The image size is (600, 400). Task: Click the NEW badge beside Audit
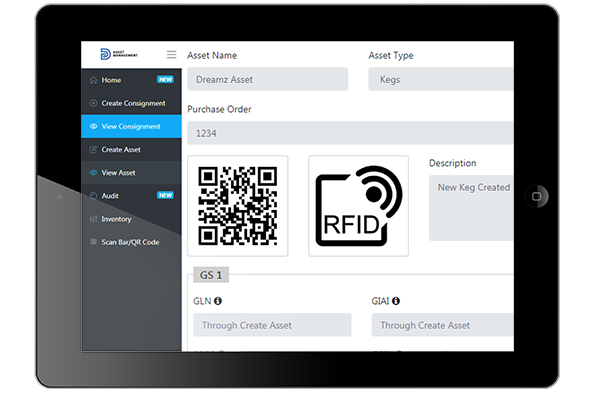pos(165,195)
